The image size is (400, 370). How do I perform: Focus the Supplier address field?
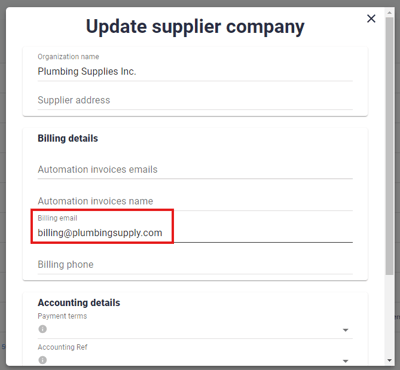[195, 100]
